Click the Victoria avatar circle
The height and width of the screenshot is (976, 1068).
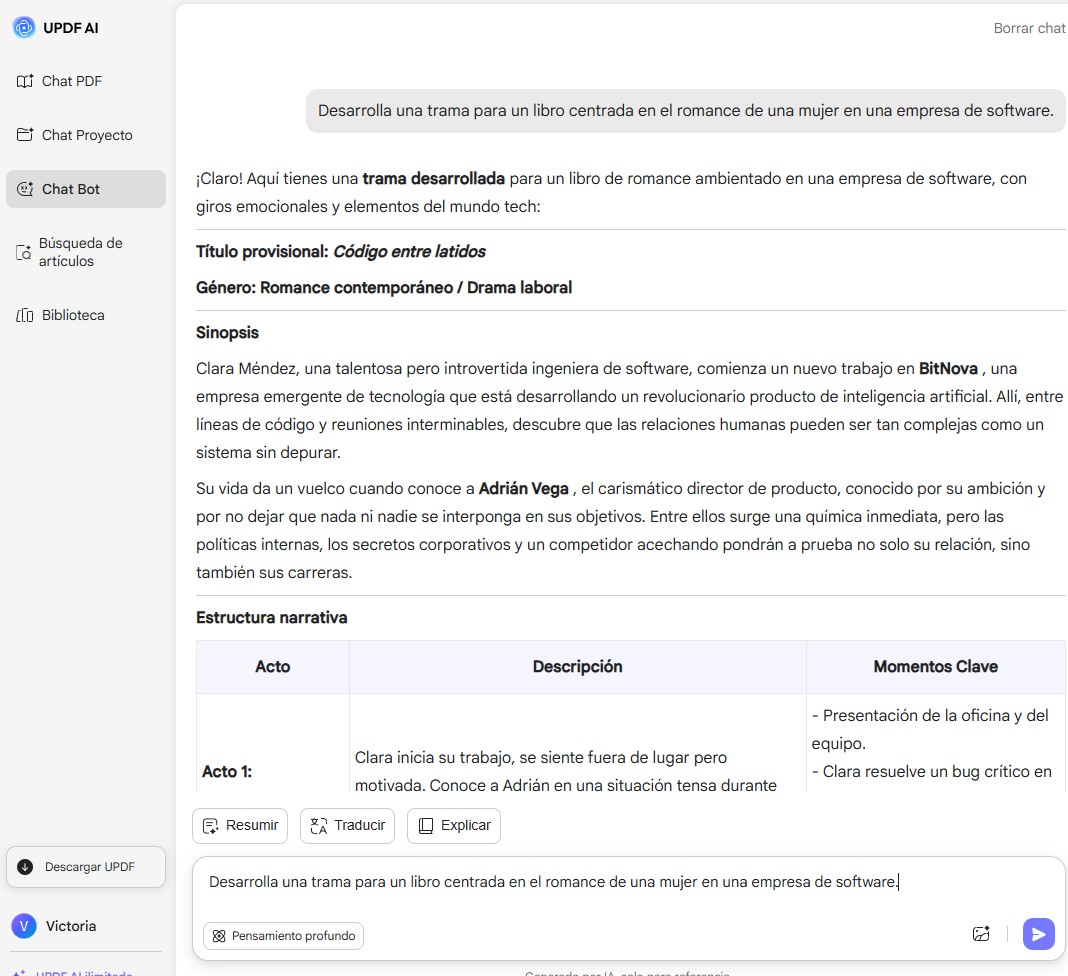24,926
